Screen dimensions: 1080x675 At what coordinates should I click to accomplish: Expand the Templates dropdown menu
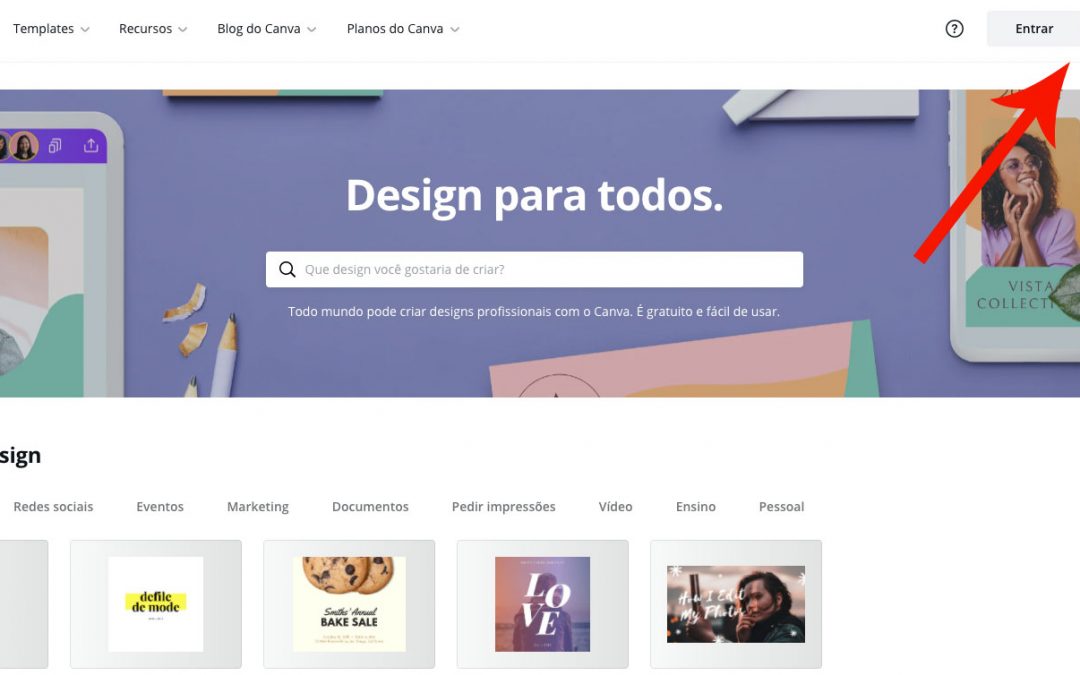[x=51, y=29]
